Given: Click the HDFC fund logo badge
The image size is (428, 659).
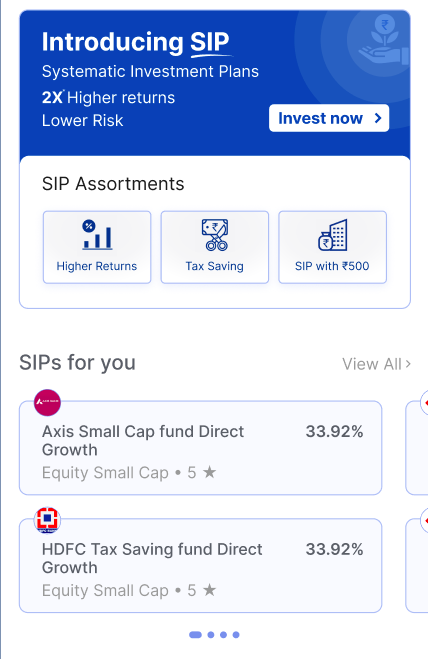Looking at the screenshot, I should click(x=47, y=520).
